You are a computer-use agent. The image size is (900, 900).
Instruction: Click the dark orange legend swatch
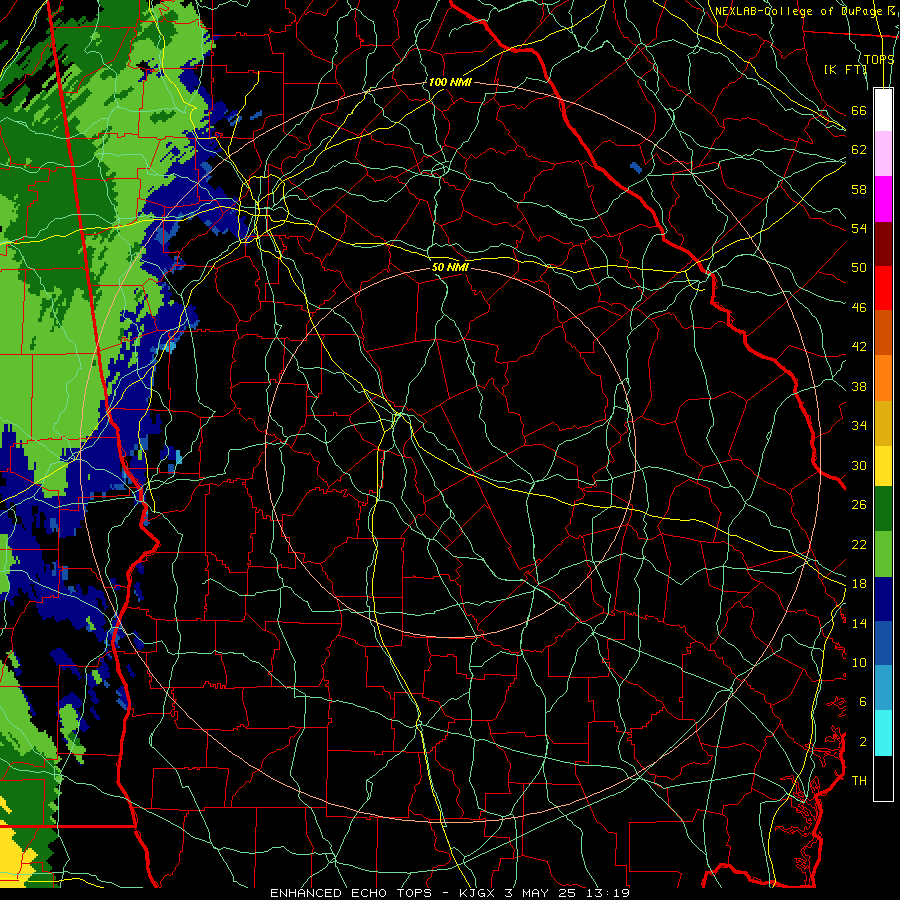pyautogui.click(x=883, y=332)
